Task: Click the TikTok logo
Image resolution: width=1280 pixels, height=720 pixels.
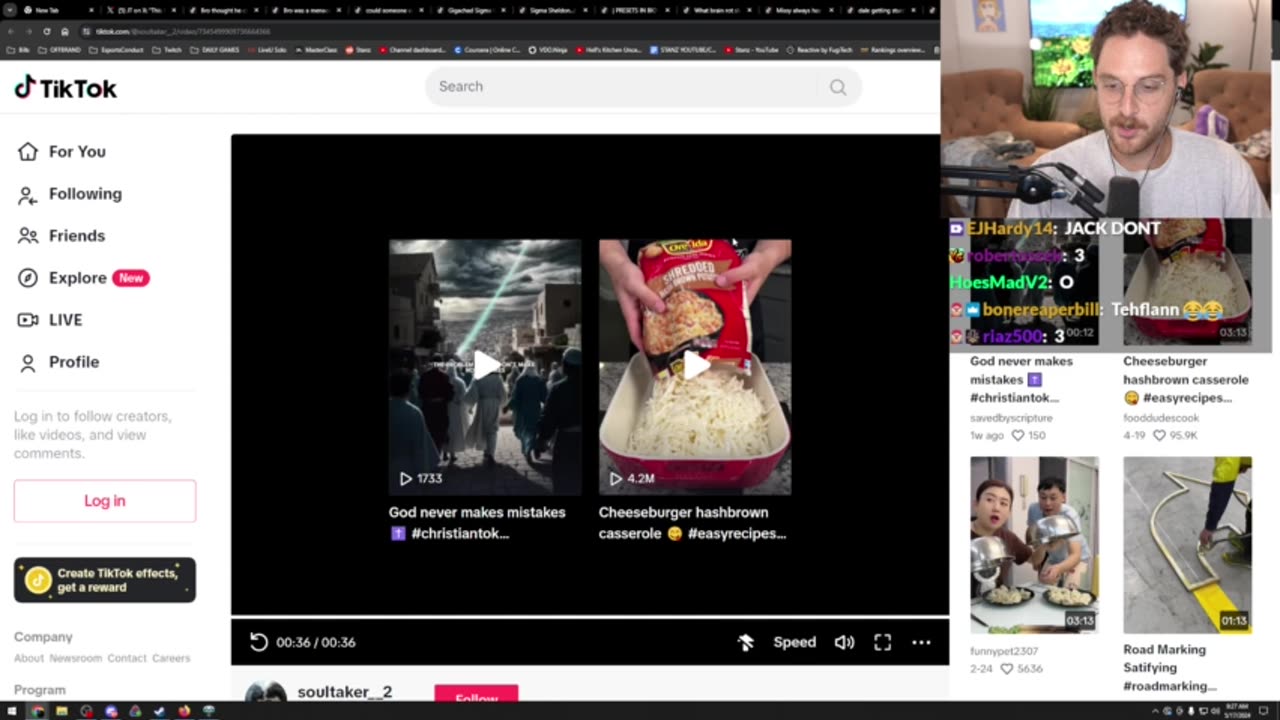Action: [66, 88]
